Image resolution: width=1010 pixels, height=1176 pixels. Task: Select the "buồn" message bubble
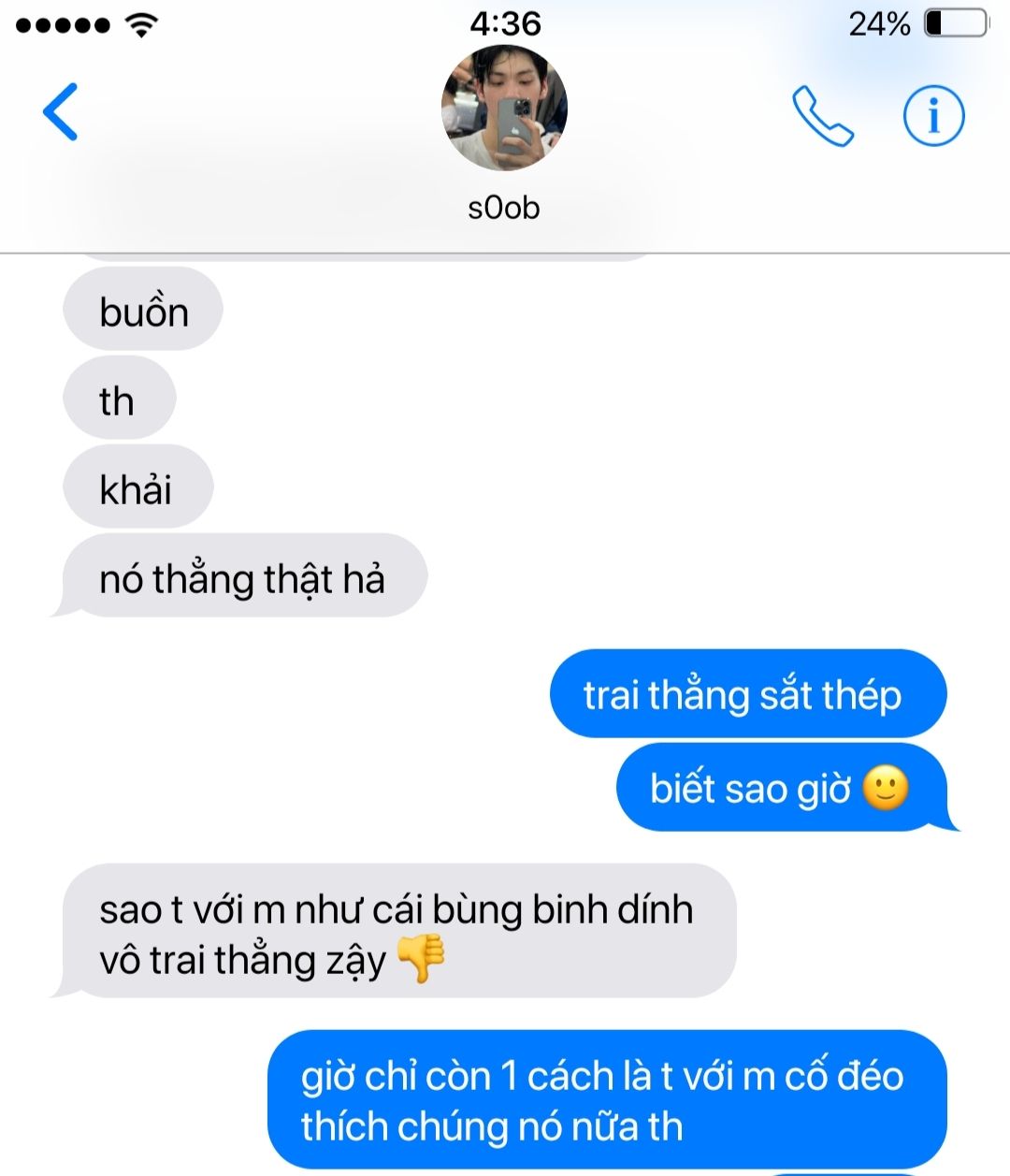(143, 310)
